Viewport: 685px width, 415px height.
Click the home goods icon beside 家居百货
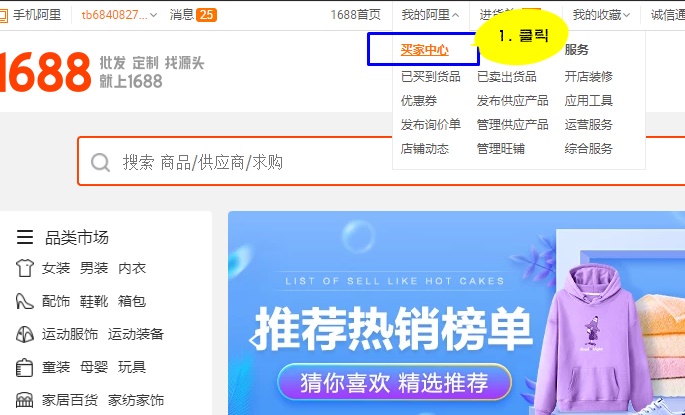click(24, 400)
